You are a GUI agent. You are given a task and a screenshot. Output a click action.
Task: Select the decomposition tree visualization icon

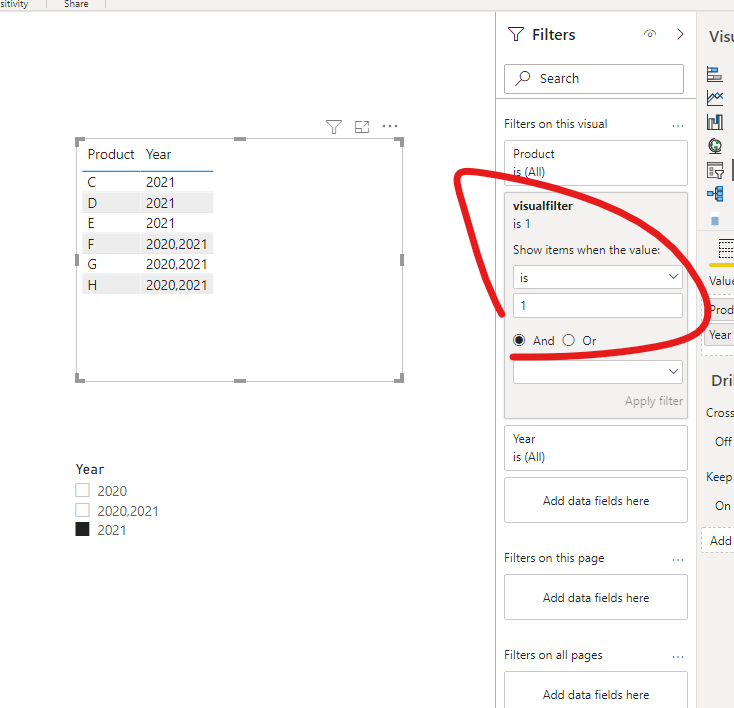click(715, 193)
